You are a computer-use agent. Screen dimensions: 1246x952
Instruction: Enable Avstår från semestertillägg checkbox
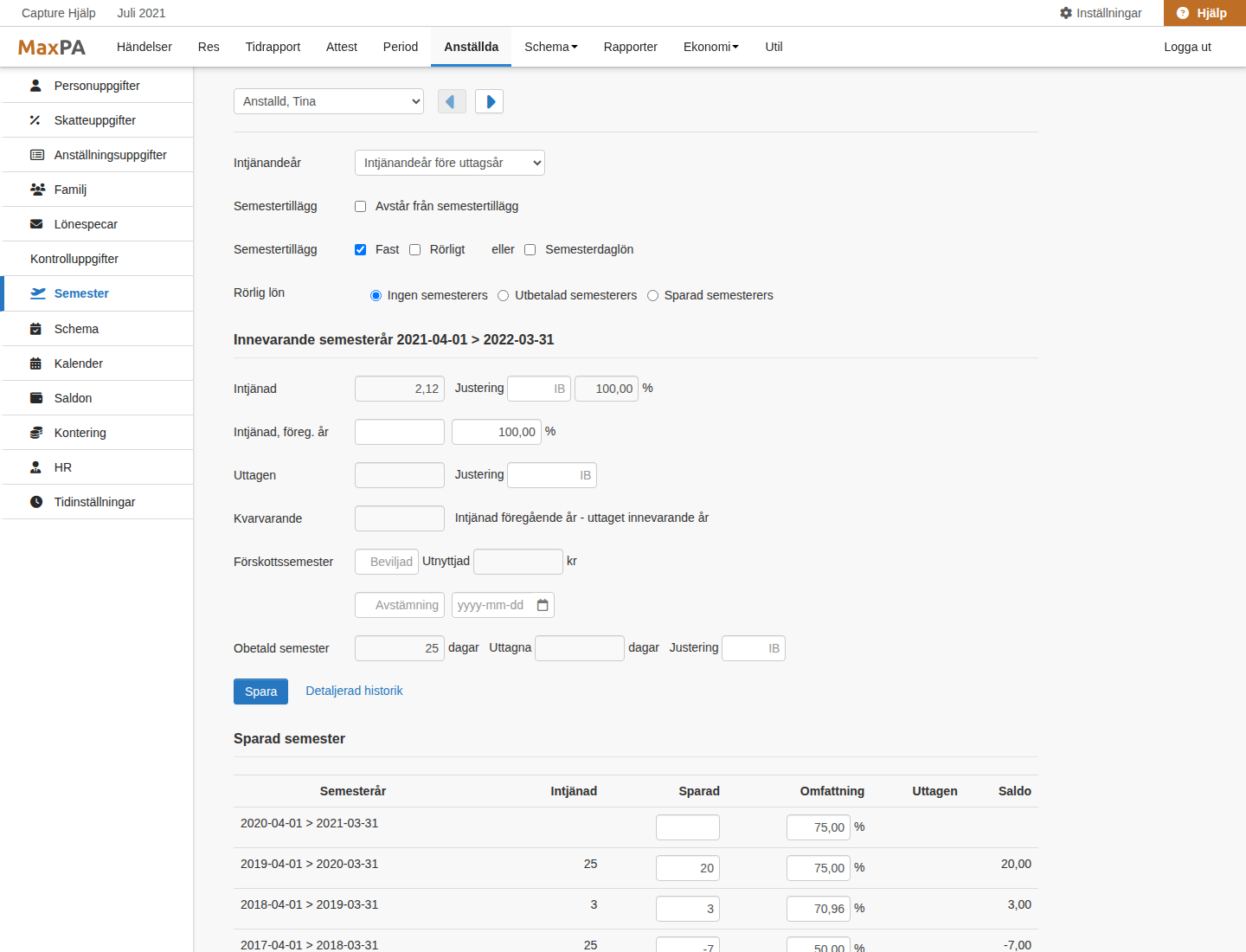click(x=361, y=206)
